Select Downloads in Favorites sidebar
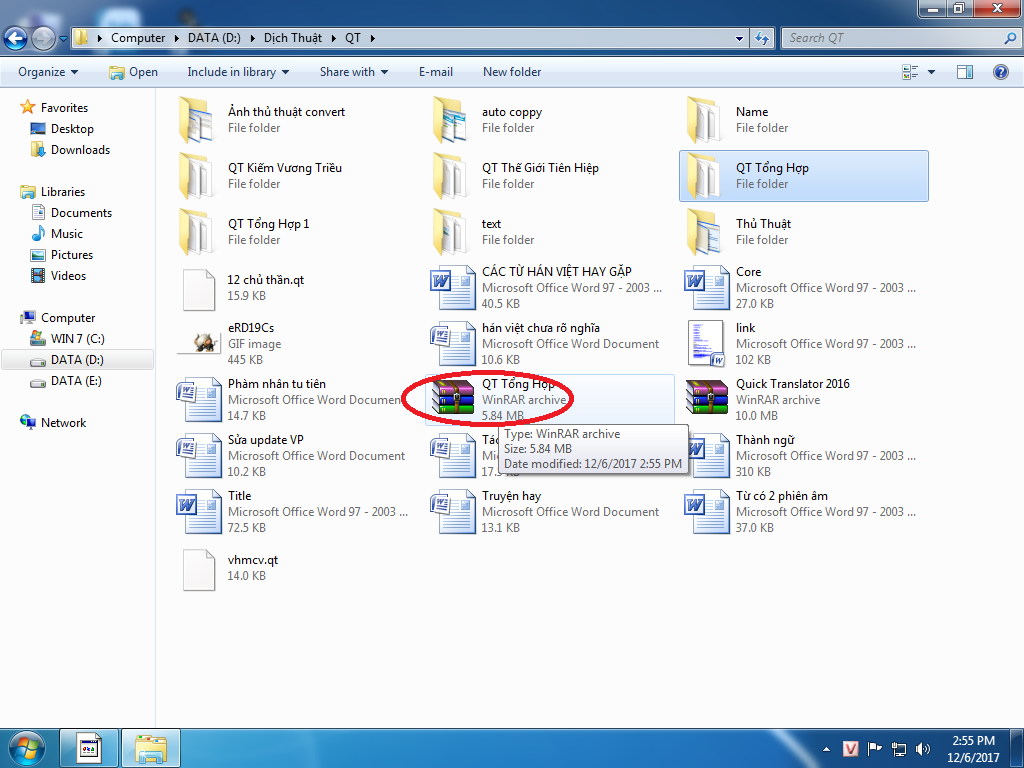 pos(80,150)
